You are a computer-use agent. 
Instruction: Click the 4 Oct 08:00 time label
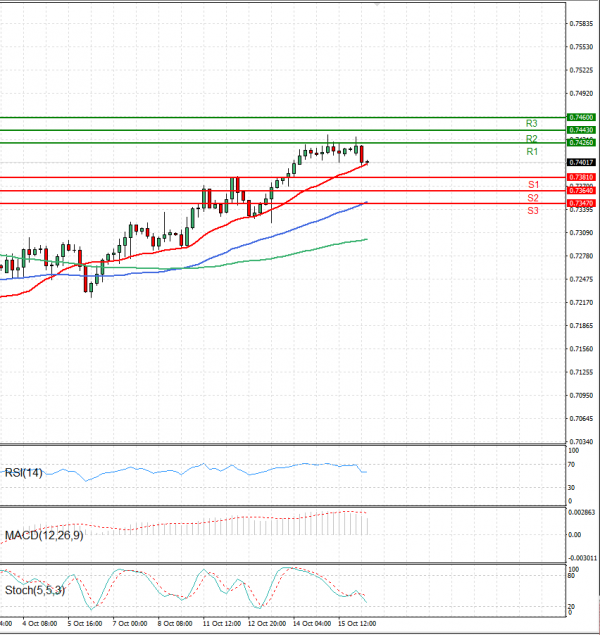(x=40, y=624)
